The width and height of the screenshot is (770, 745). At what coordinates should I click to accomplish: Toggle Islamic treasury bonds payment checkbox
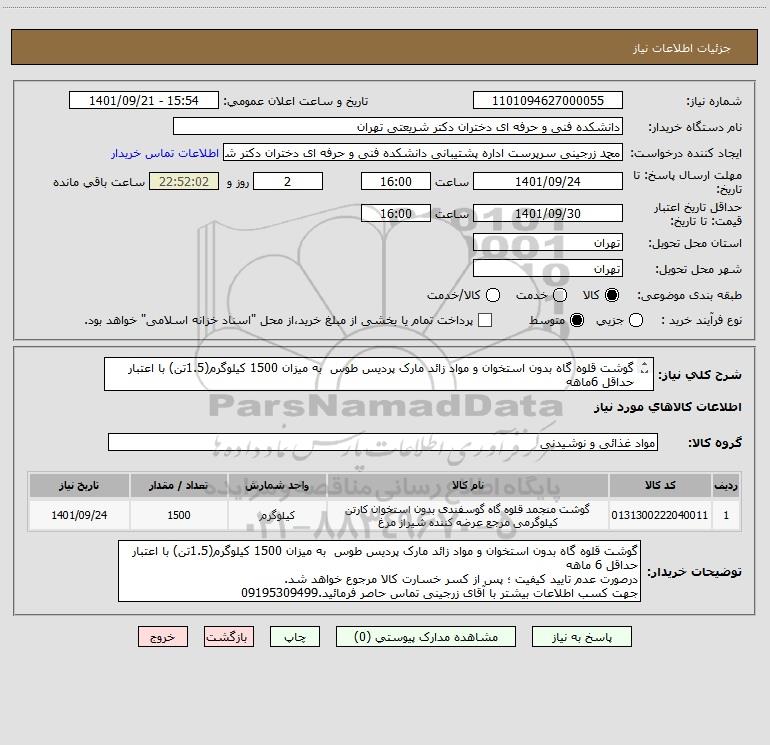(x=485, y=320)
